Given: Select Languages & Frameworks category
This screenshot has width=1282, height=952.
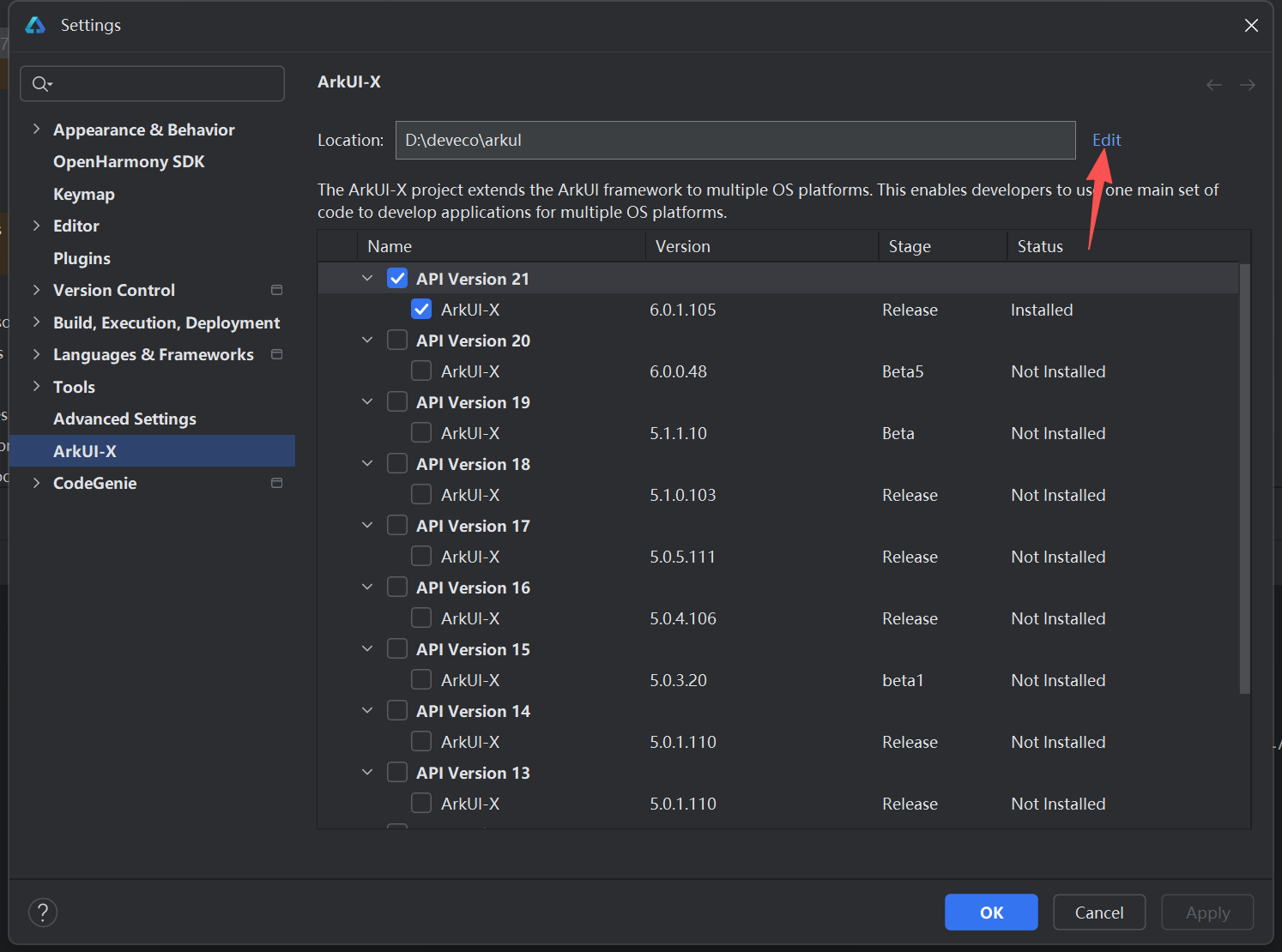Looking at the screenshot, I should click(154, 354).
